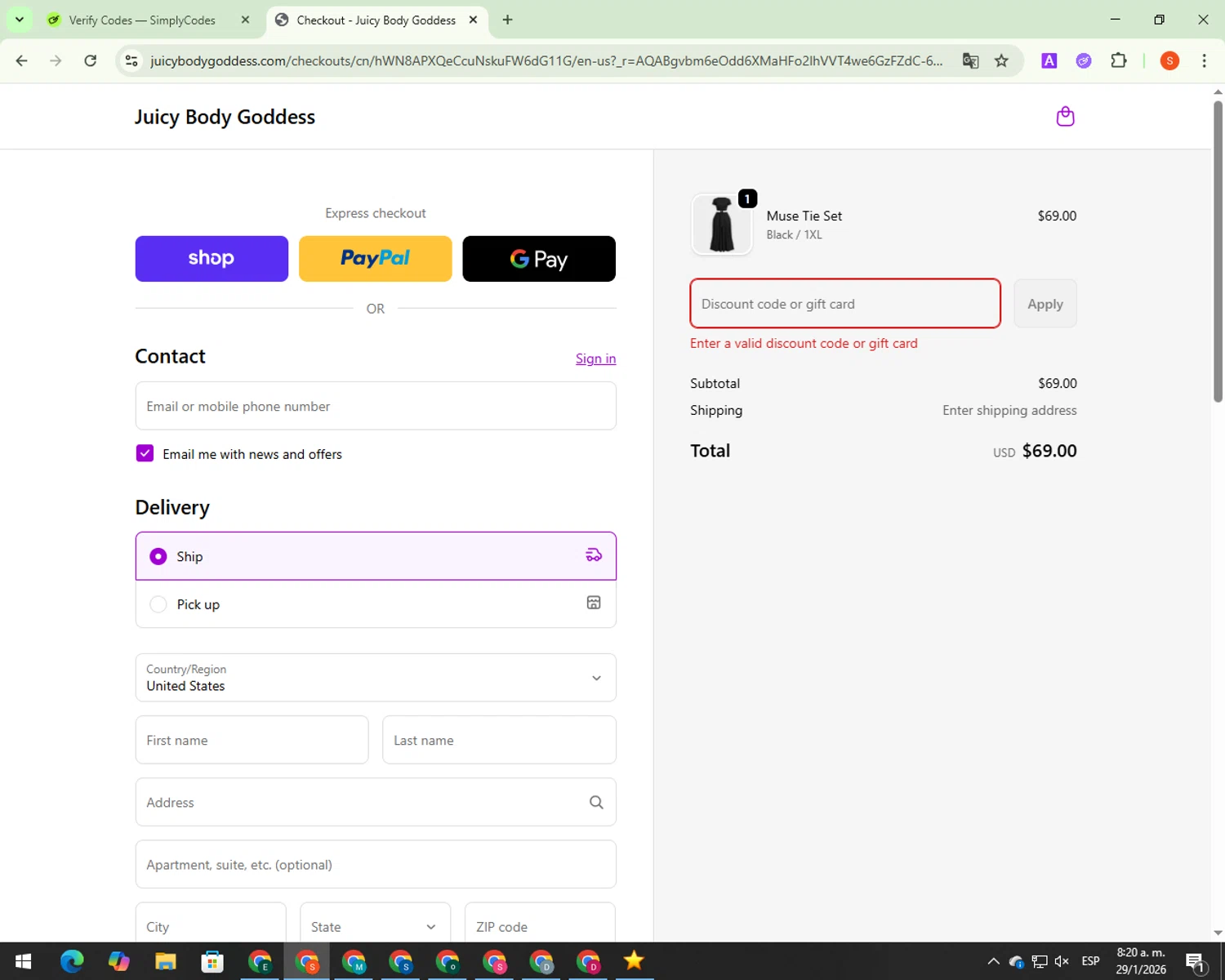The image size is (1225, 980).
Task: Open Microsoft Store from the taskbar
Action: pyautogui.click(x=212, y=961)
